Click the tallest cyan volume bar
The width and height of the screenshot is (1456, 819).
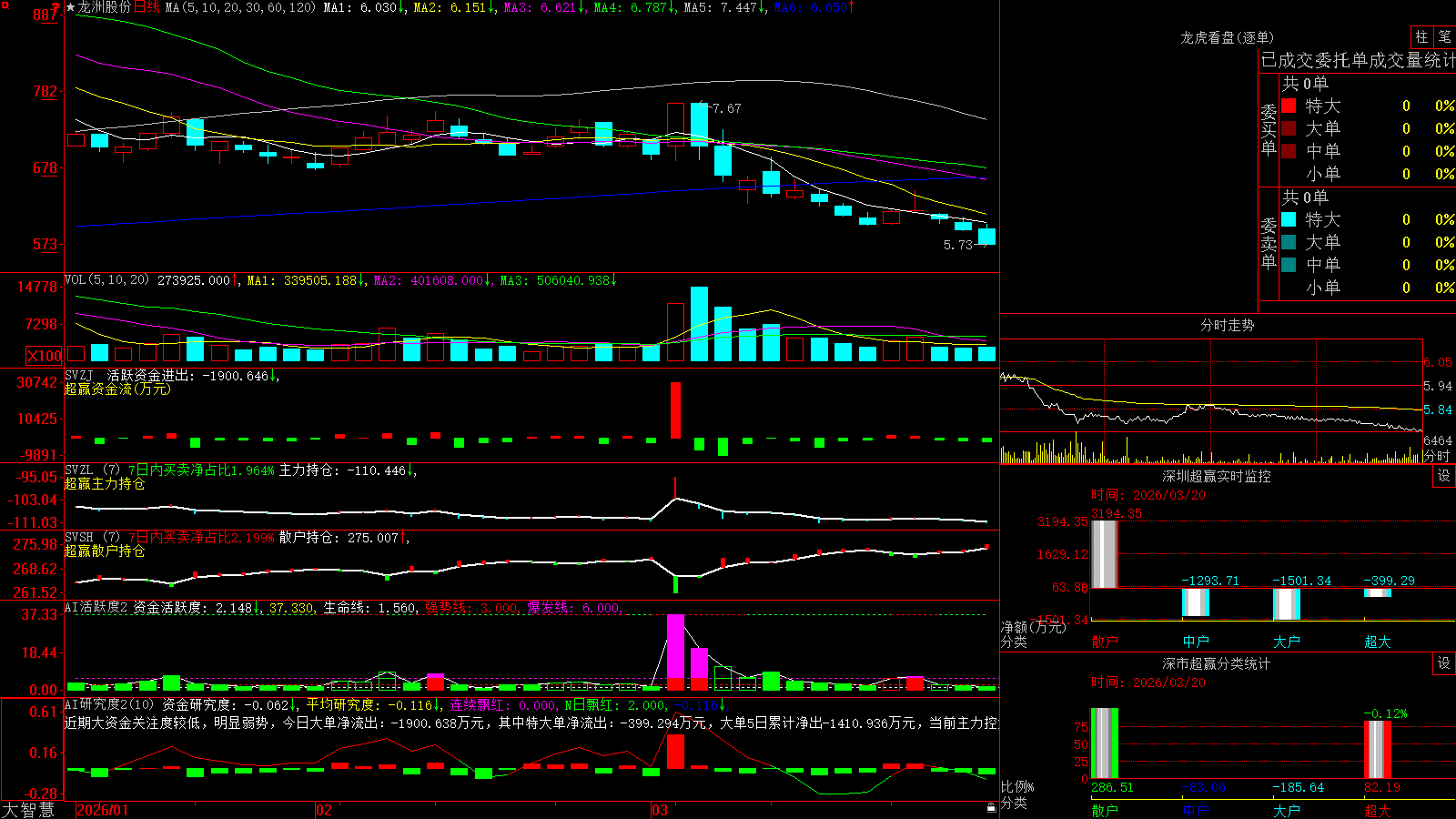[x=699, y=324]
